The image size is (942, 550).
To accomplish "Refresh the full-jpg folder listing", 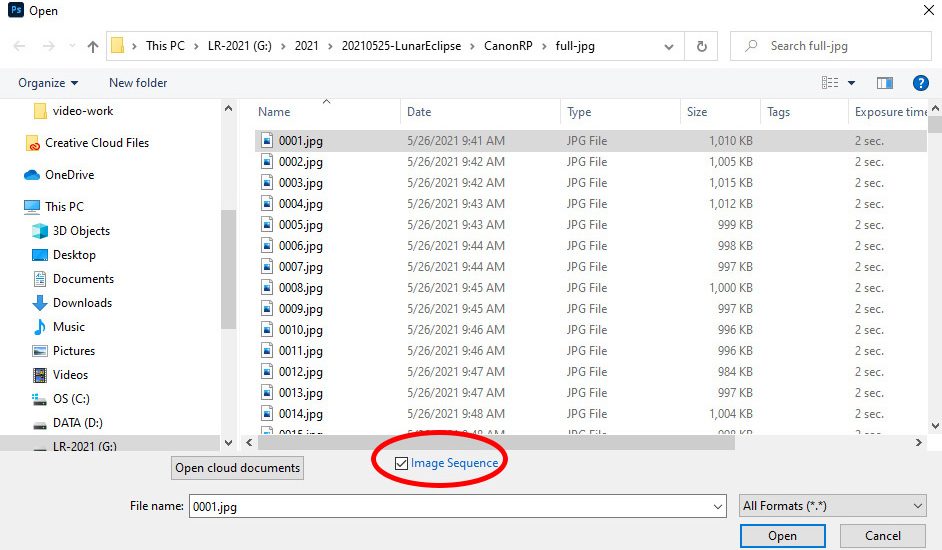I will 701,46.
